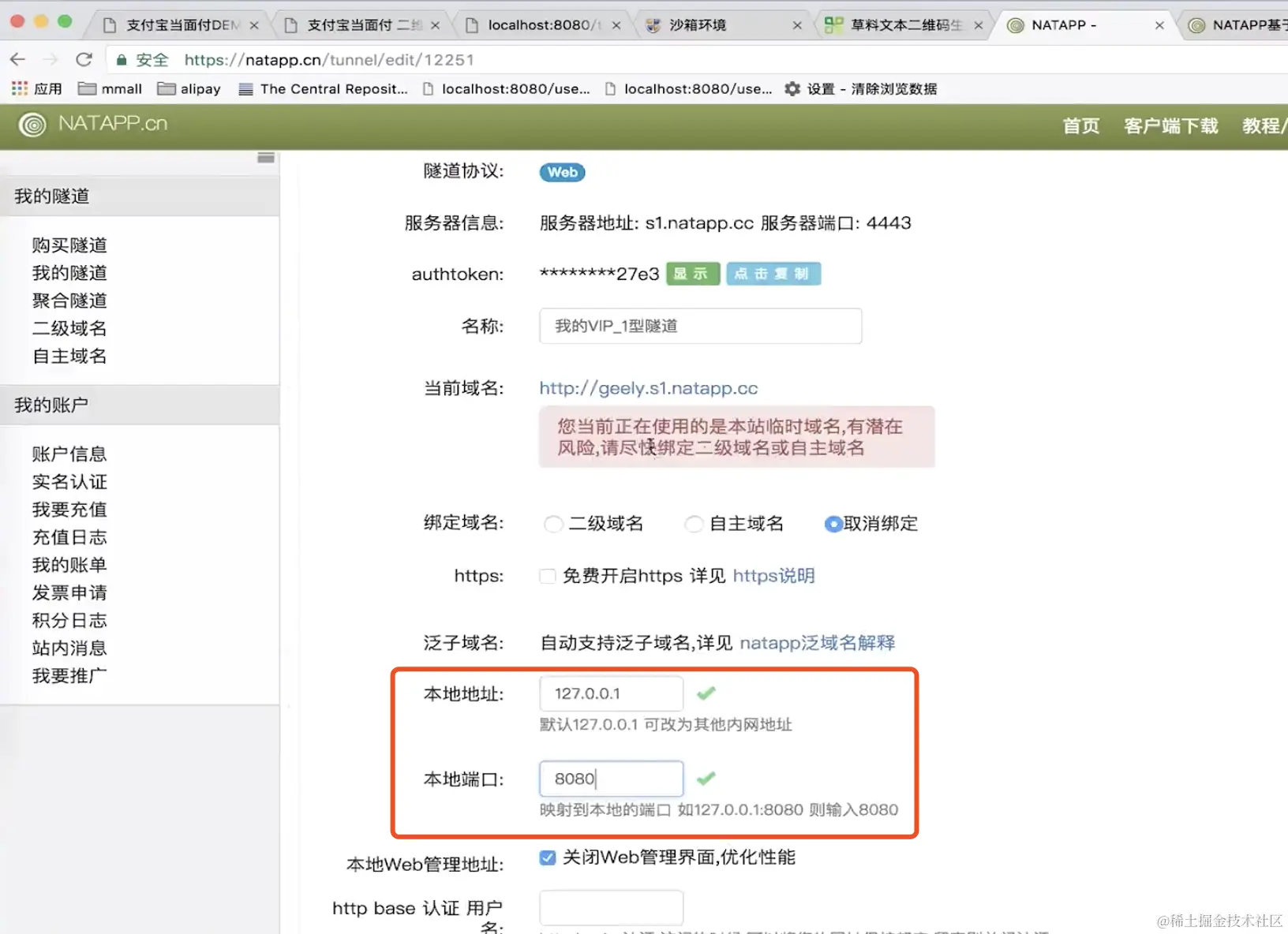
Task: Open 购买隧道 in the sidebar
Action: tap(69, 245)
